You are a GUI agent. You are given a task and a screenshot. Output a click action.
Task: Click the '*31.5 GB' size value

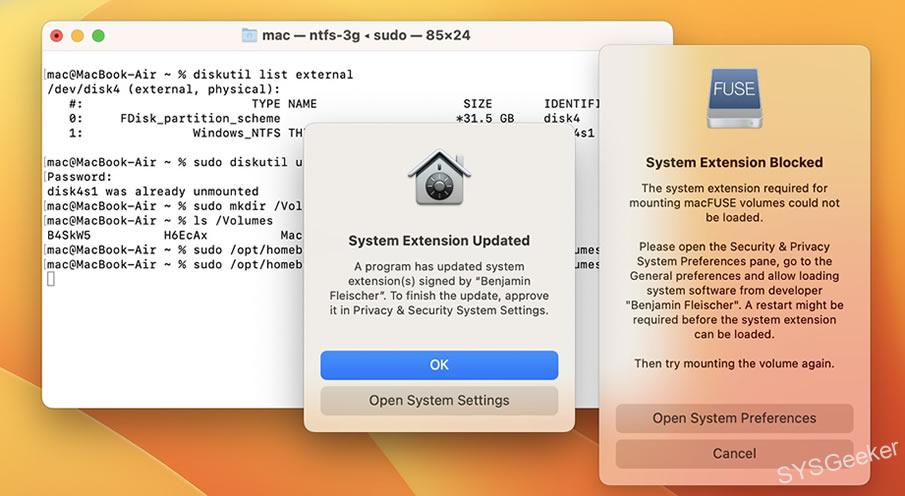click(485, 118)
